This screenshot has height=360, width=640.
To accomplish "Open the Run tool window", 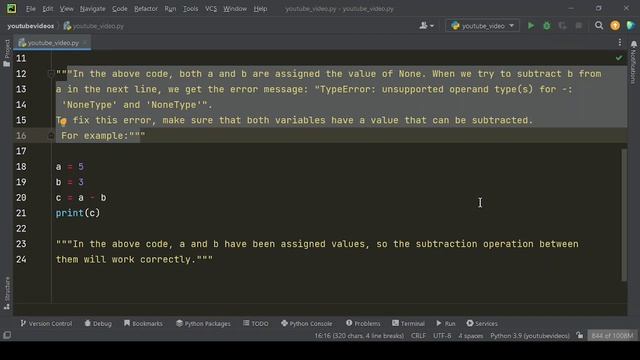I will tap(446, 323).
